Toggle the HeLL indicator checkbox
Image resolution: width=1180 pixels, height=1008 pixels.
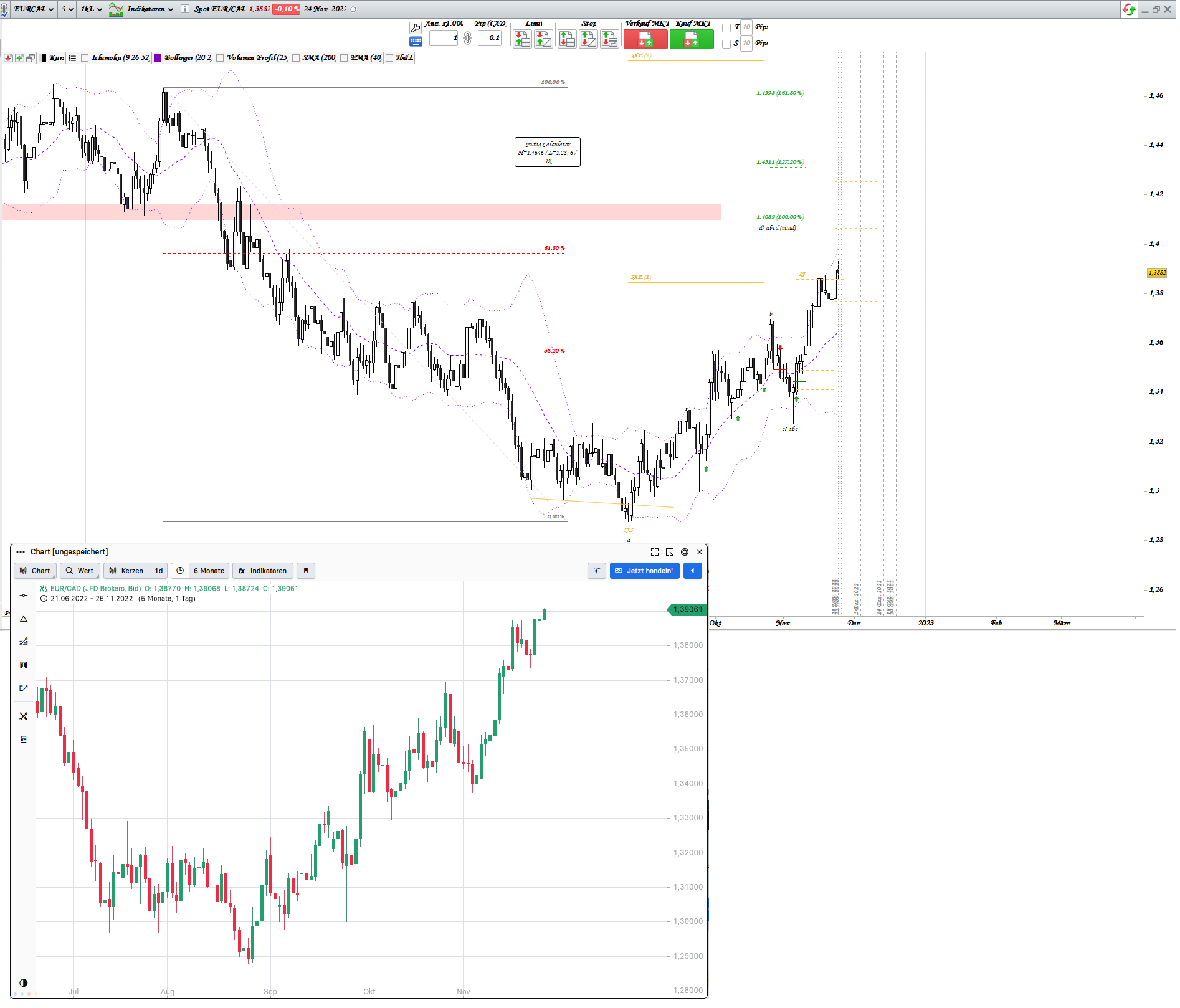click(x=389, y=58)
